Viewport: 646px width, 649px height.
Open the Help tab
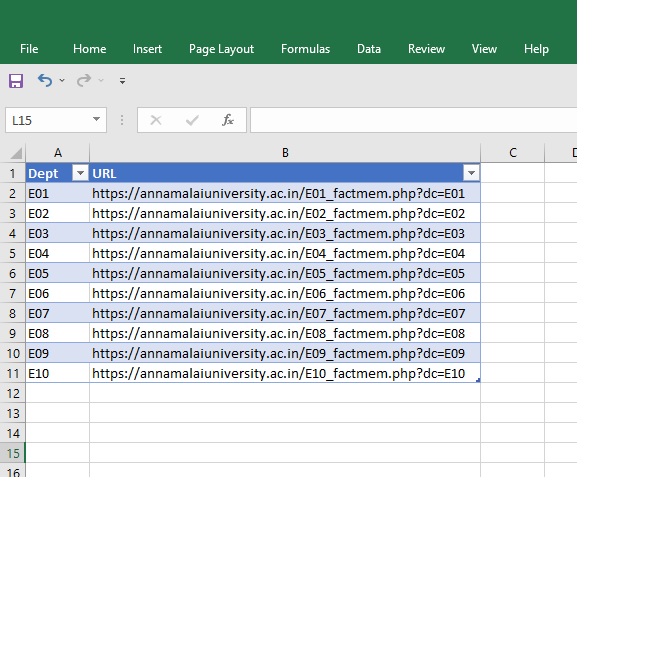coord(536,49)
